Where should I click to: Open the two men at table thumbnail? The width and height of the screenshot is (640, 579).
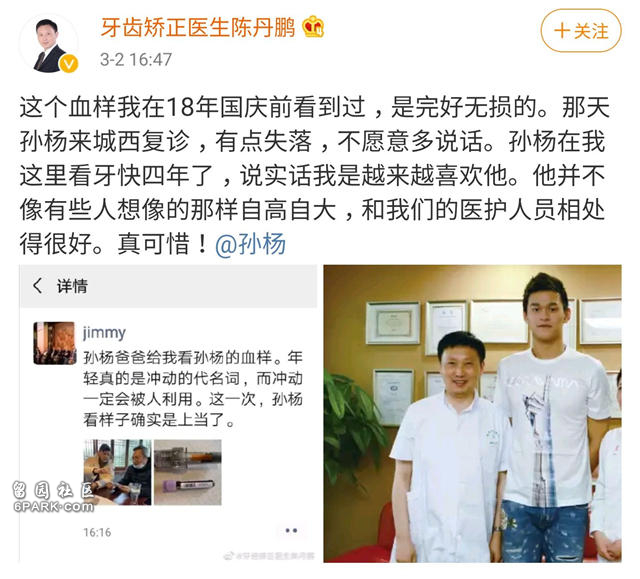[x=117, y=472]
